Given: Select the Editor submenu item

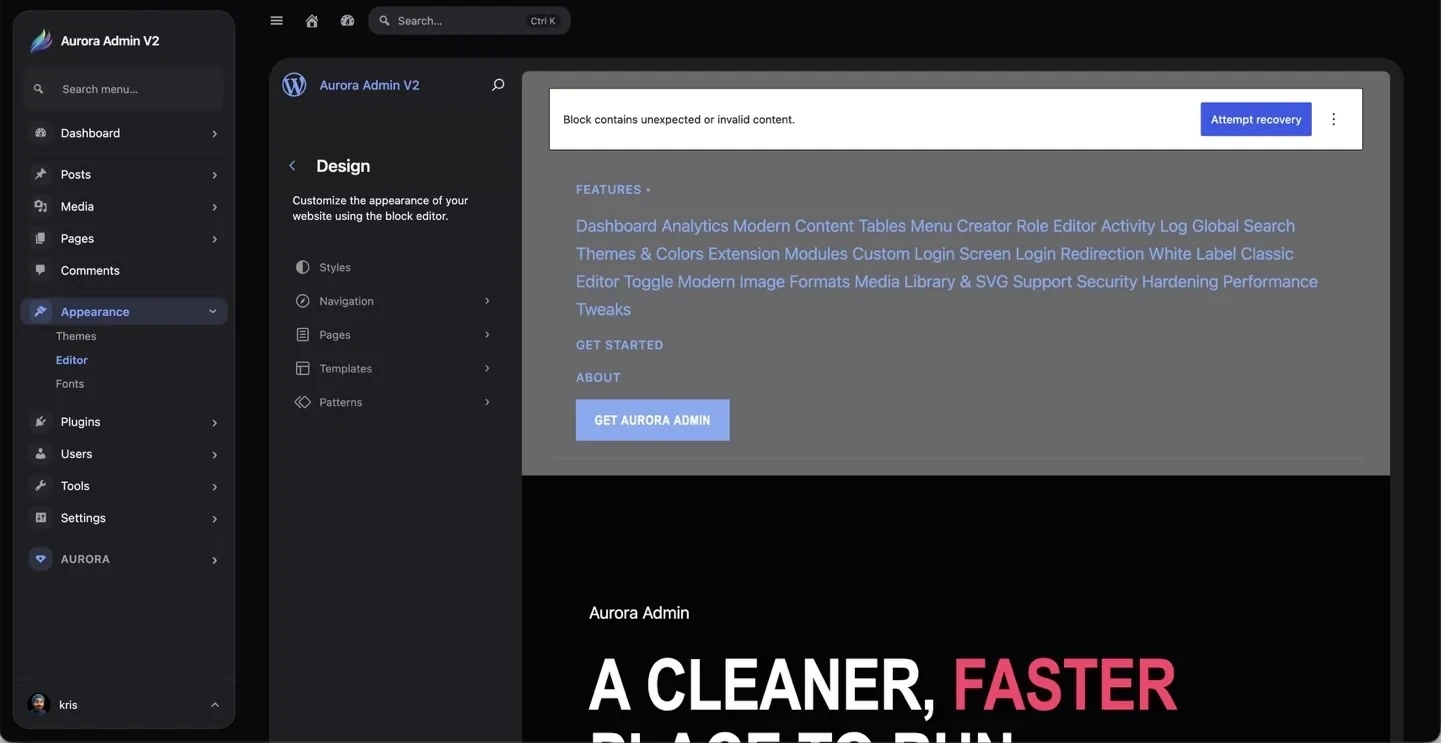Looking at the screenshot, I should pos(72,360).
